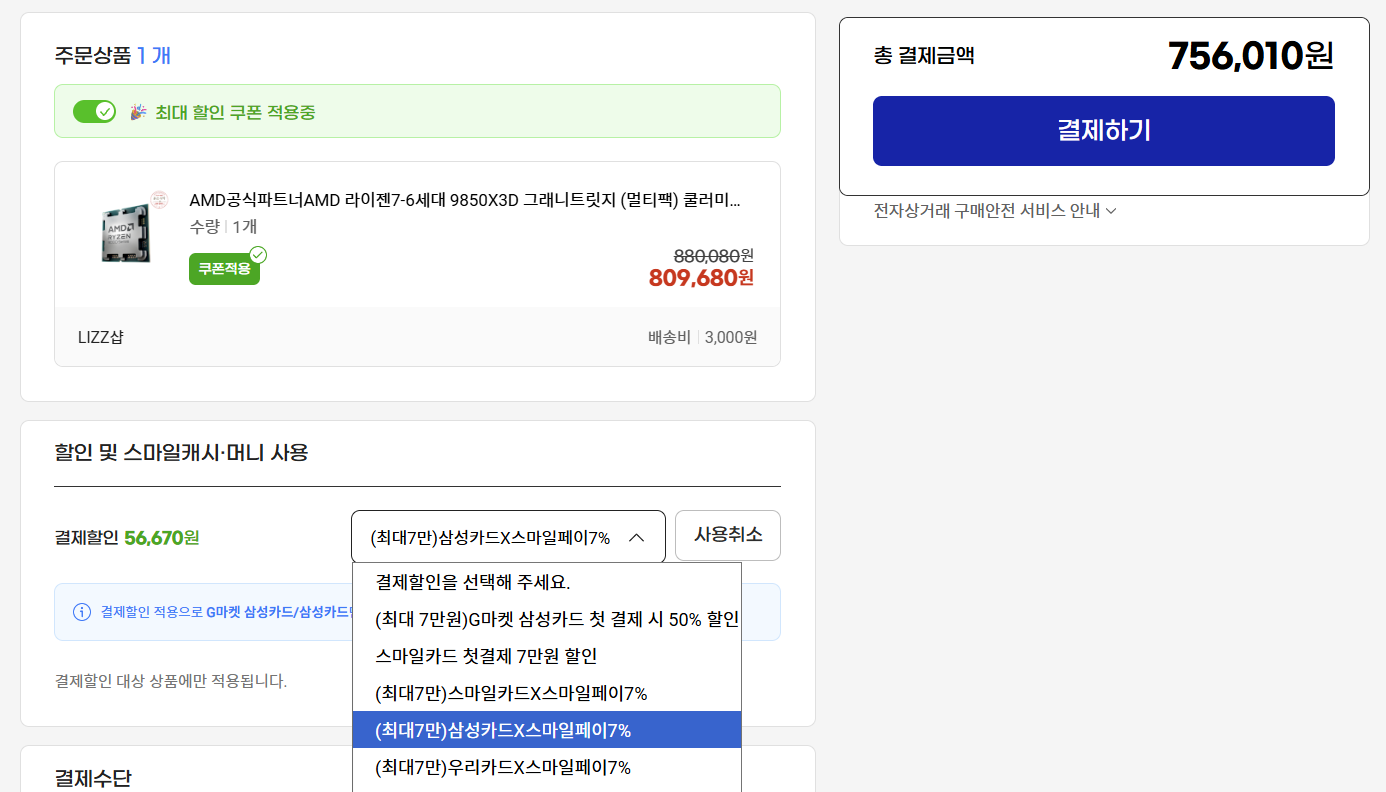Viewport: 1386px width, 792px height.
Task: Select highlighted (최대7만)삼성카드X스마일페이7% option
Action: click(503, 730)
